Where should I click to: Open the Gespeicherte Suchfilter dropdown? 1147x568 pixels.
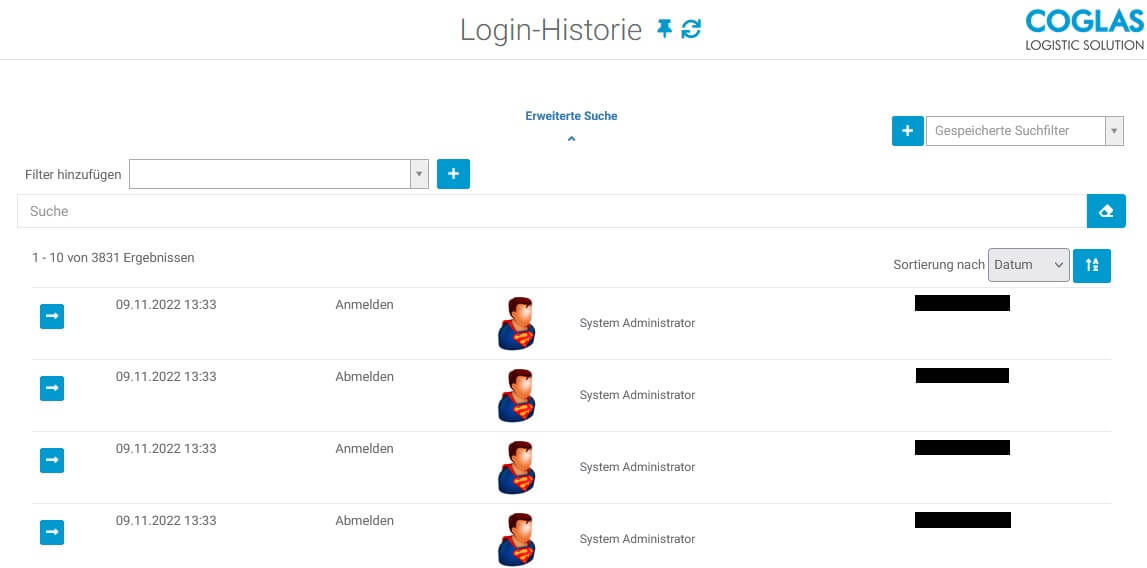(x=1024, y=131)
